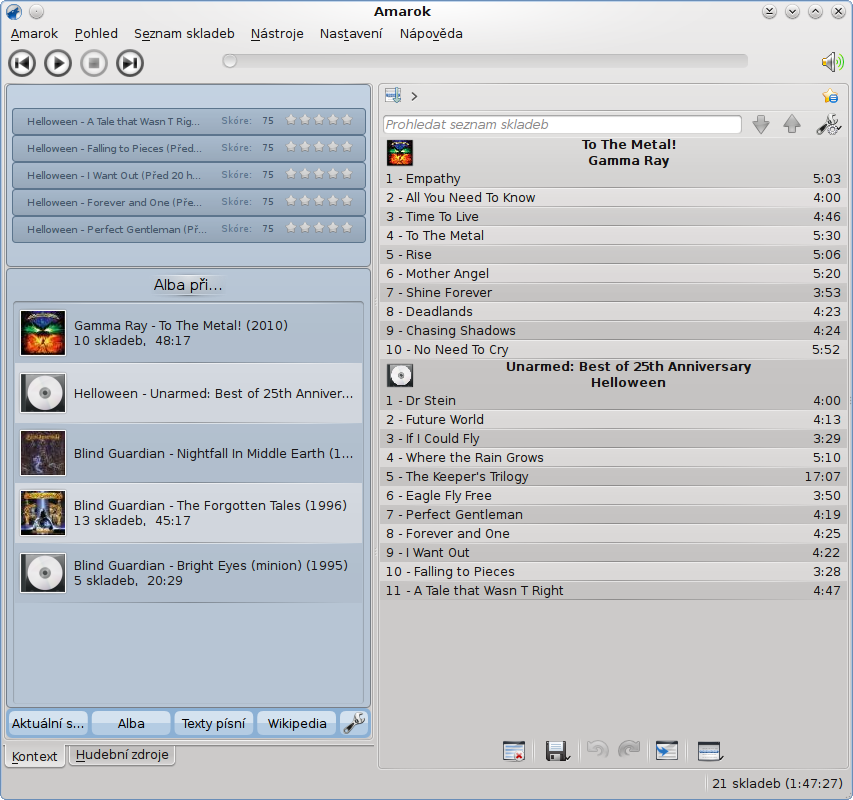Select playlist track '1 - Empathy'
Image resolution: width=853 pixels, height=800 pixels.
click(x=613, y=178)
